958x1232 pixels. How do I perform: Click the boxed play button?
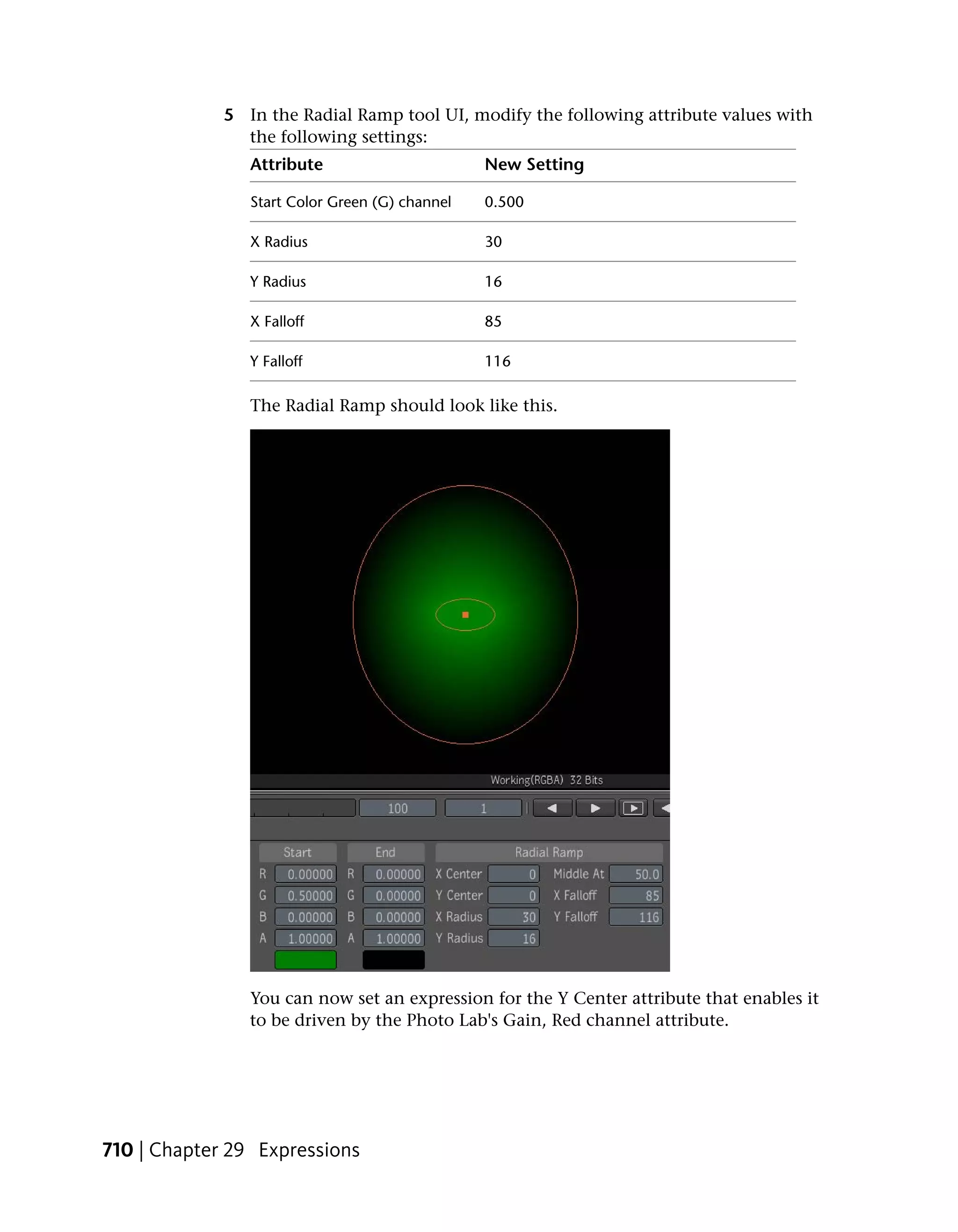[x=633, y=808]
